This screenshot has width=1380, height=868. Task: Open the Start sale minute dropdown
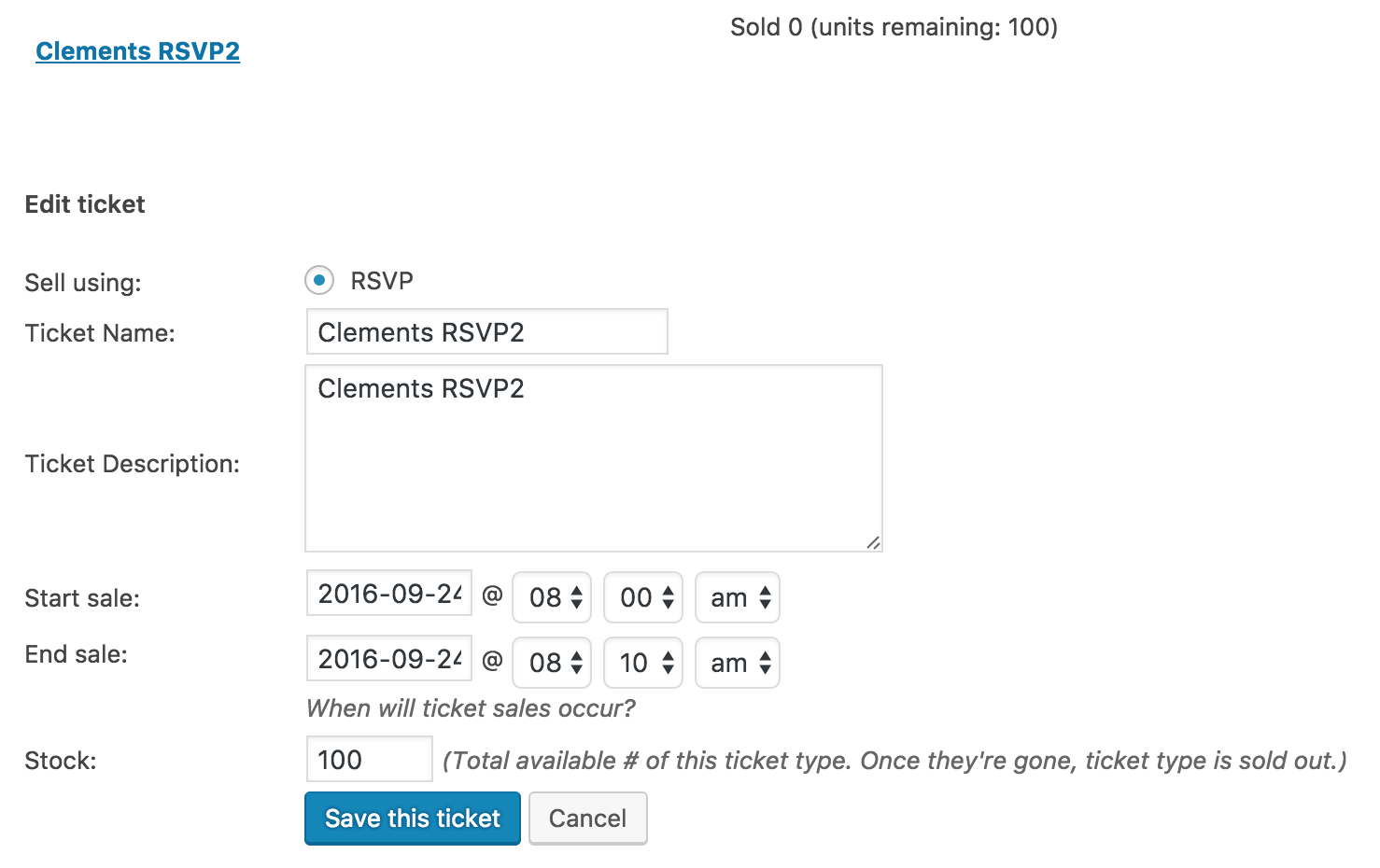coord(644,597)
